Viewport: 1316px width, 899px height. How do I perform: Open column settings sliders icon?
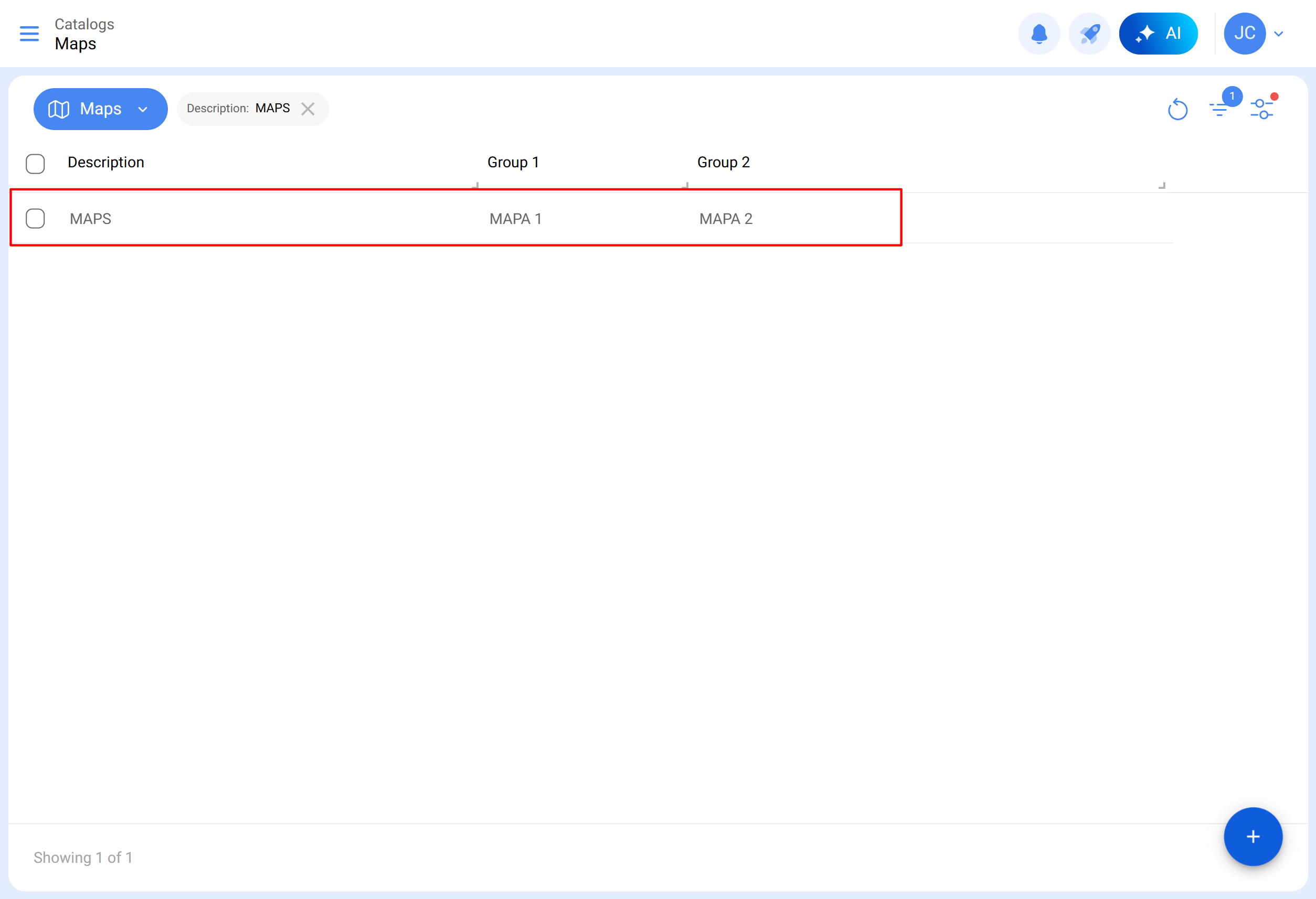tap(1261, 108)
